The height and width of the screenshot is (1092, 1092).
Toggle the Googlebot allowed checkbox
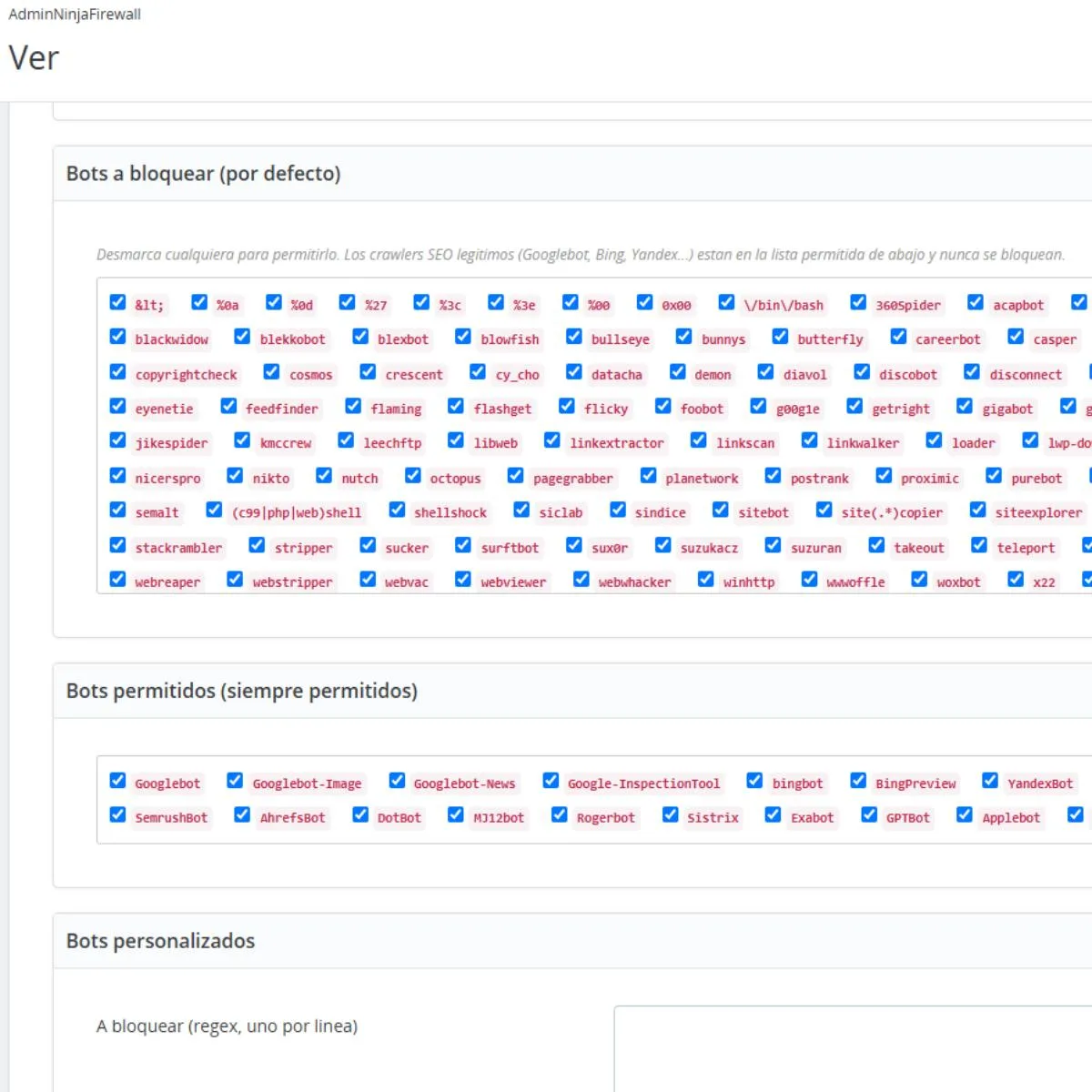(x=117, y=781)
